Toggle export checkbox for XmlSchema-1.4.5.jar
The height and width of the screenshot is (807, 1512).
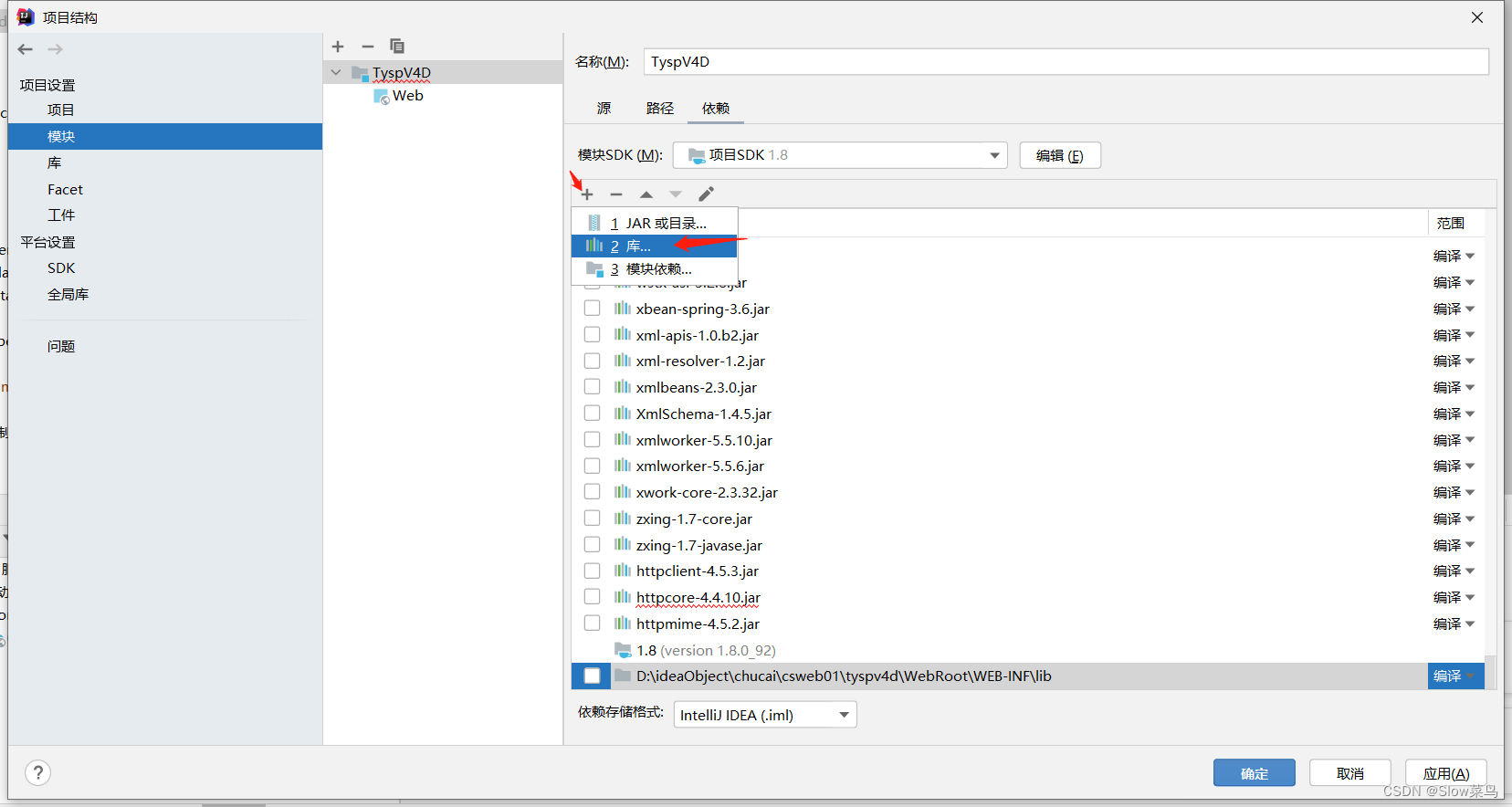[x=593, y=414]
